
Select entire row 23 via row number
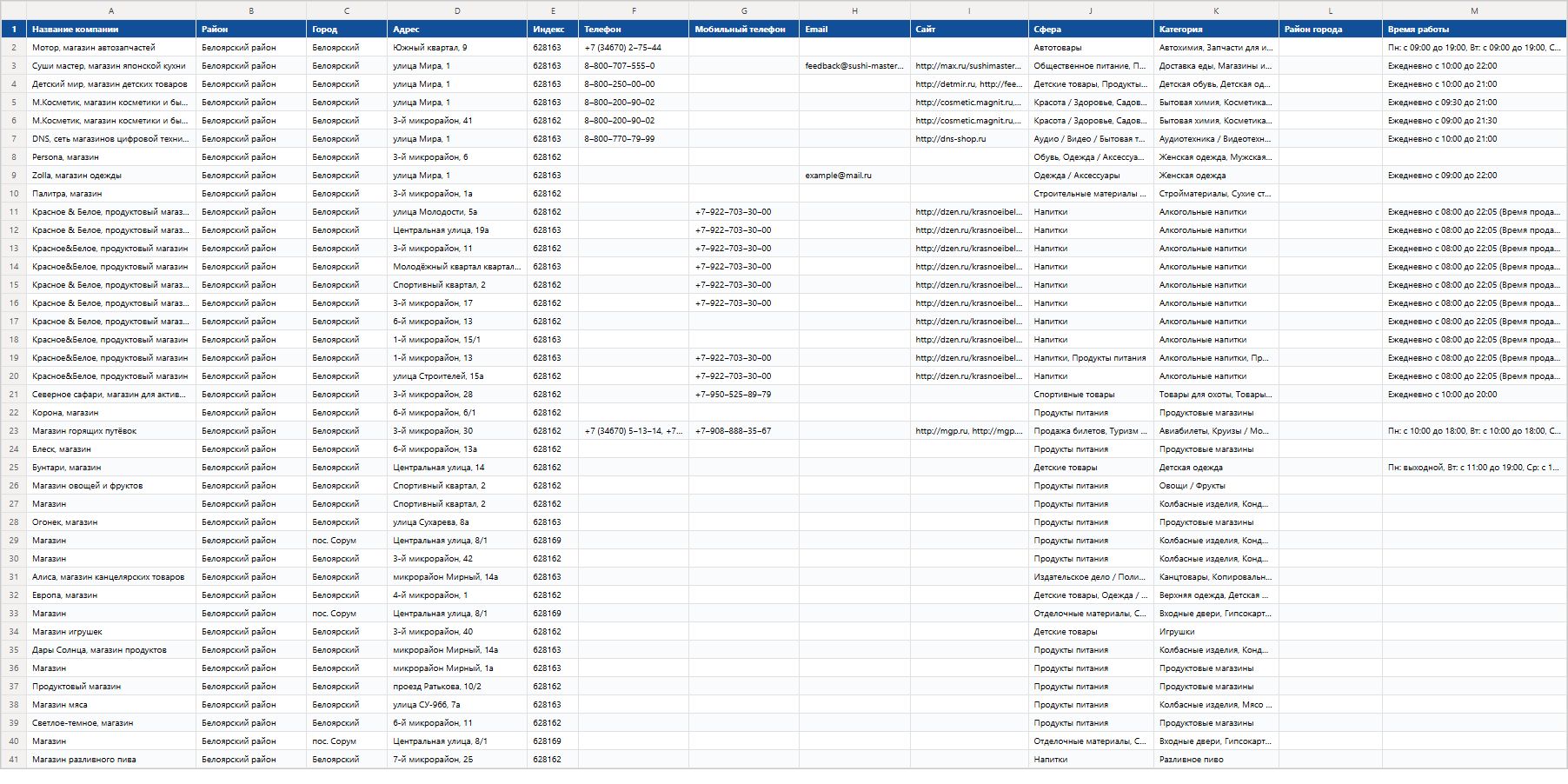point(13,431)
